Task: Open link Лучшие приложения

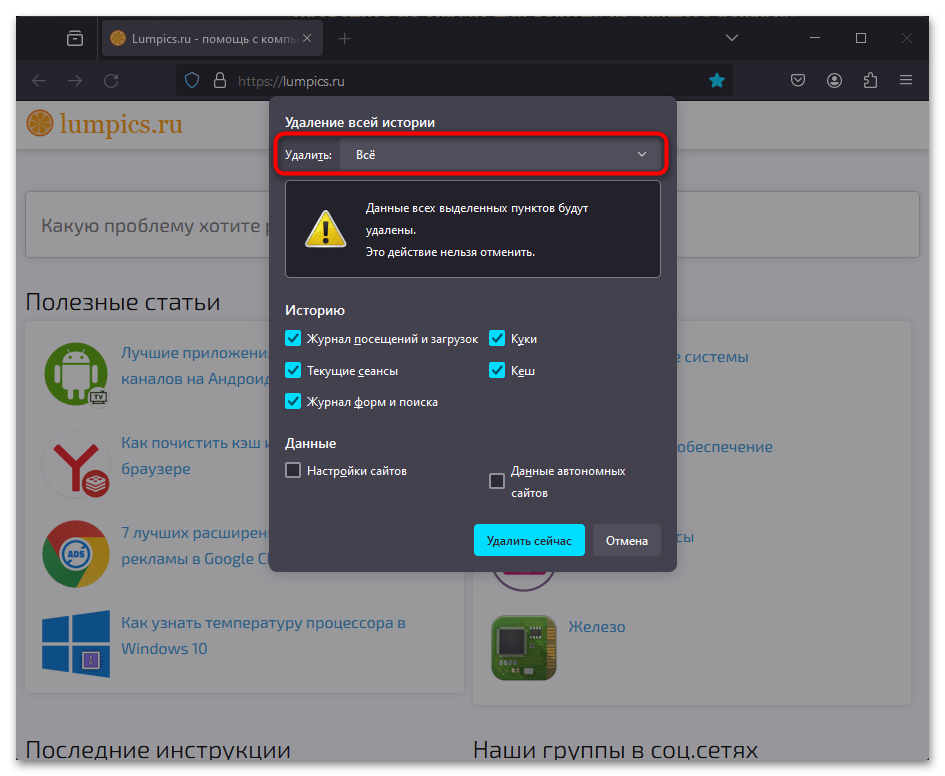Action: tap(196, 365)
